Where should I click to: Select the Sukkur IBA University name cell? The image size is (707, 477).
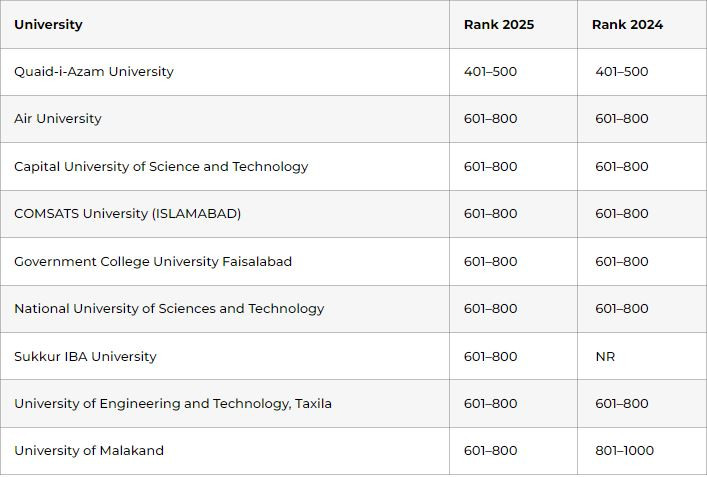pyautogui.click(x=85, y=357)
